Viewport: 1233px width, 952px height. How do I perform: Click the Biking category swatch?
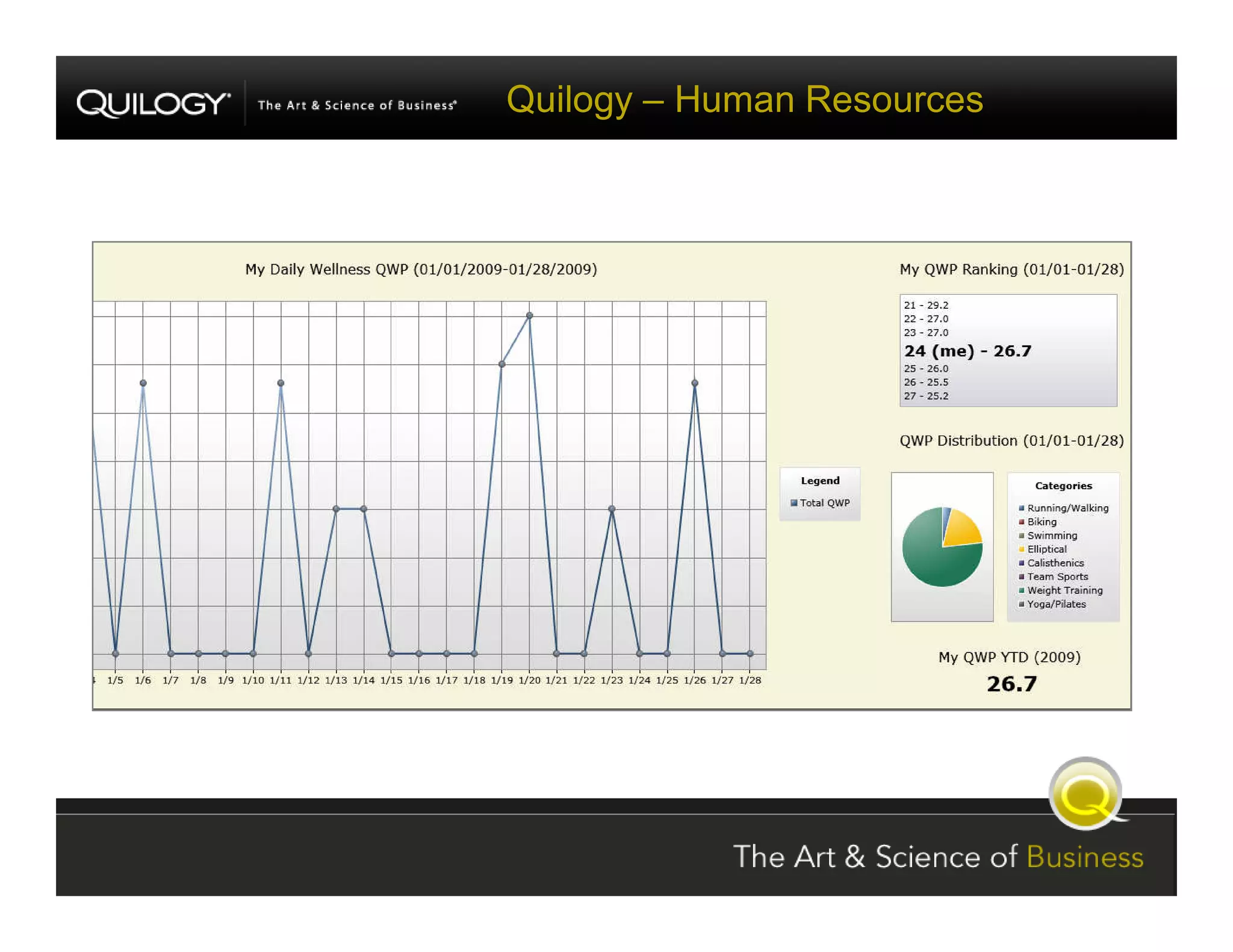[x=1021, y=522]
